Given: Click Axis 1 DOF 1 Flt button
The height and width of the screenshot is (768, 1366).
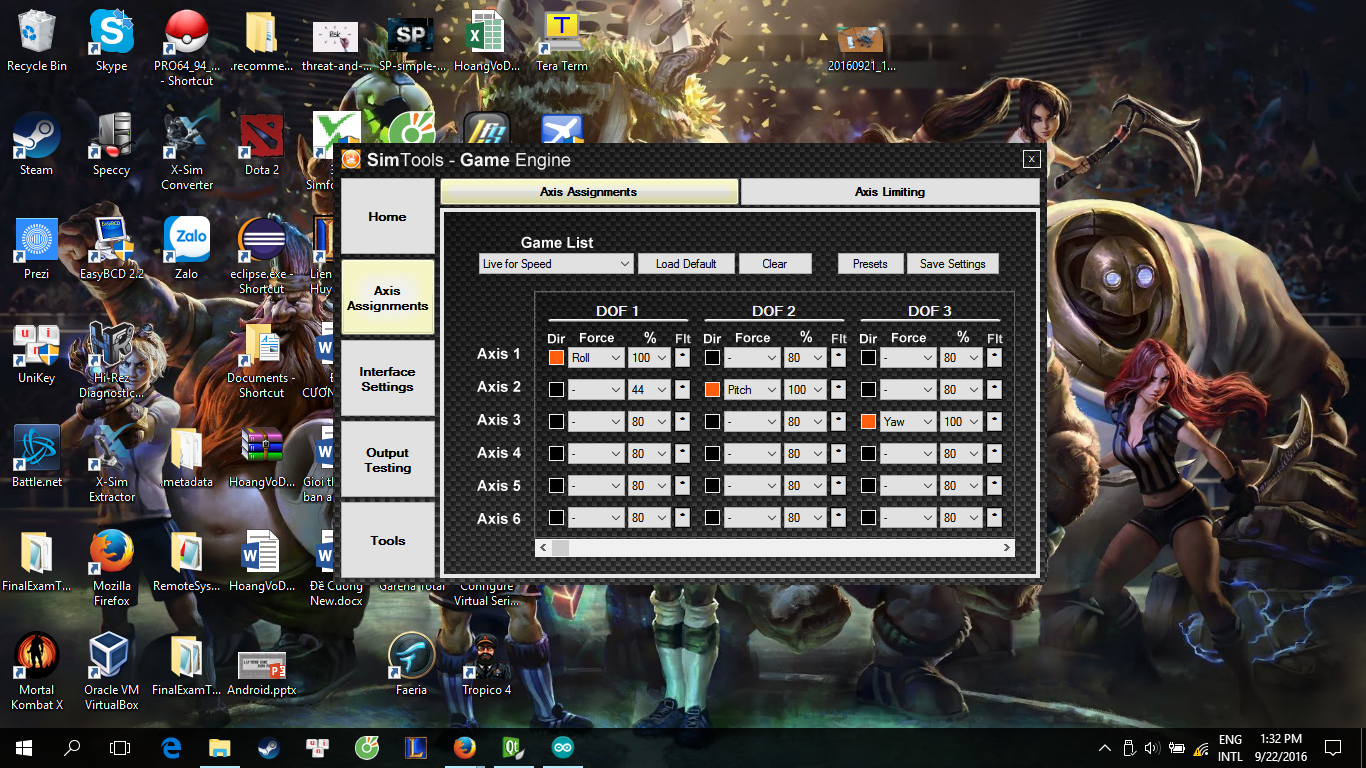Looking at the screenshot, I should [x=683, y=357].
